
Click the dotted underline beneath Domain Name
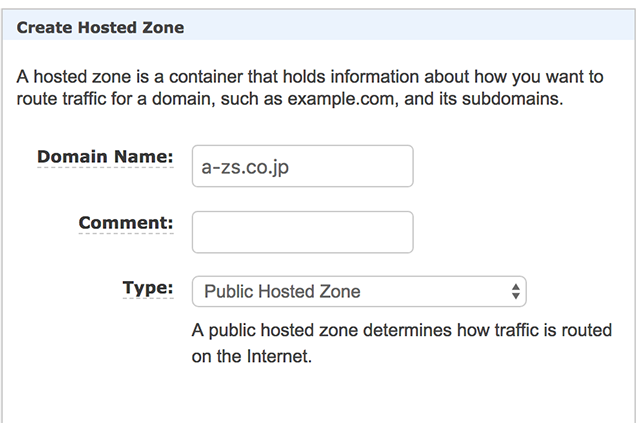point(105,169)
